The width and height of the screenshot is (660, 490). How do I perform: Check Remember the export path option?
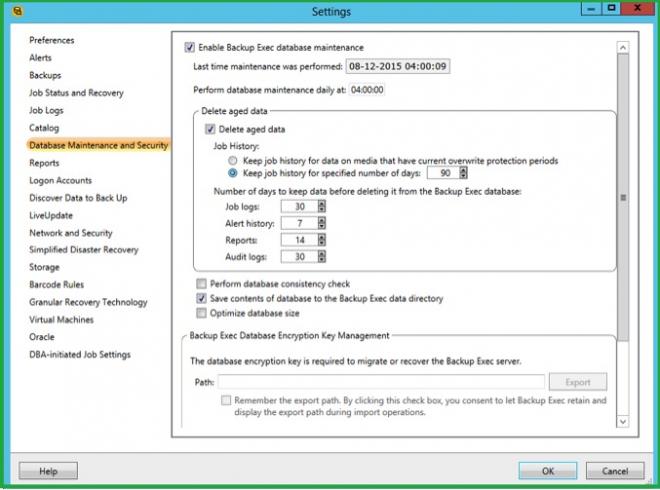[x=226, y=400]
